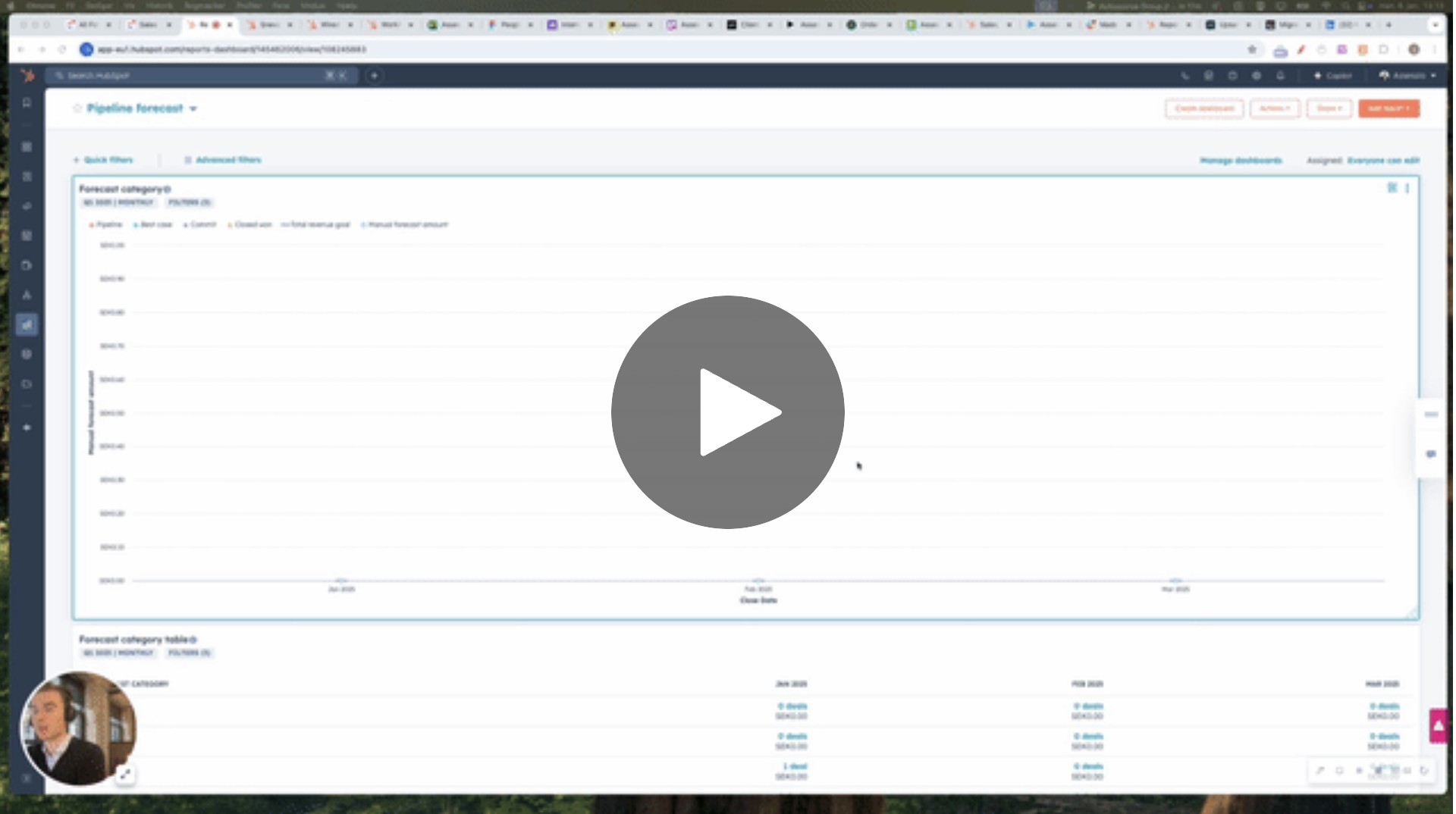Viewport: 1456px width, 814px height.
Task: Open the Actions dropdown button
Action: pyautogui.click(x=1274, y=108)
